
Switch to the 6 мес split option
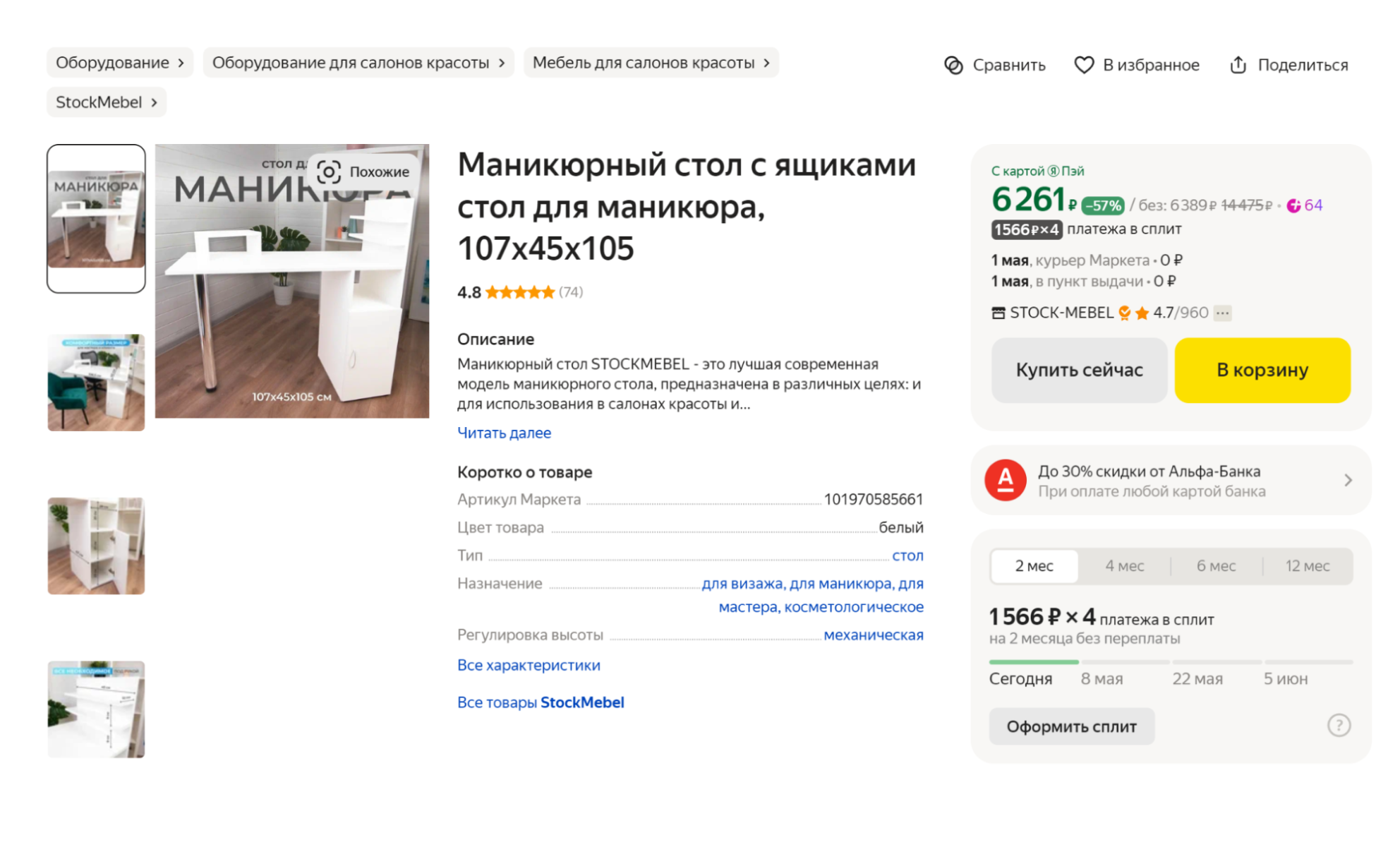tap(1215, 565)
